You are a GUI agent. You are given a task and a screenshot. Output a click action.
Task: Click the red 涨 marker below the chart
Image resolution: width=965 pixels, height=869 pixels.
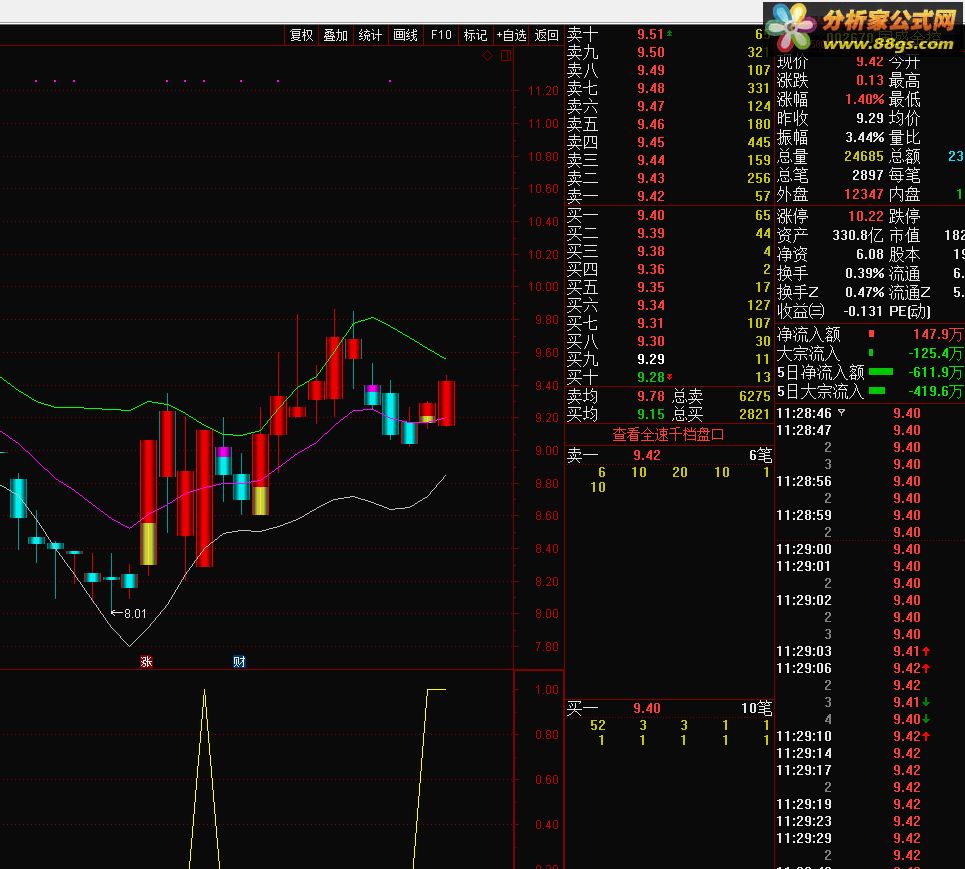pyautogui.click(x=146, y=662)
